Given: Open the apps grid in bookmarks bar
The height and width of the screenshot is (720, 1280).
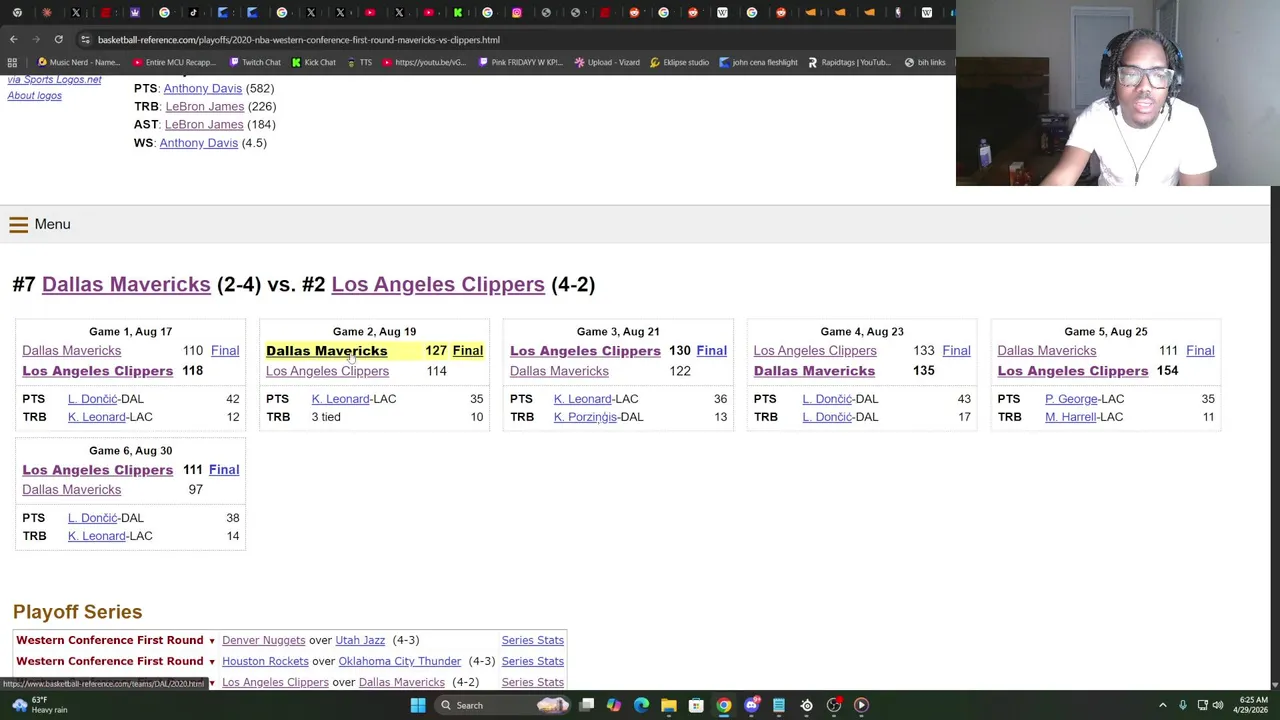Looking at the screenshot, I should [12, 62].
